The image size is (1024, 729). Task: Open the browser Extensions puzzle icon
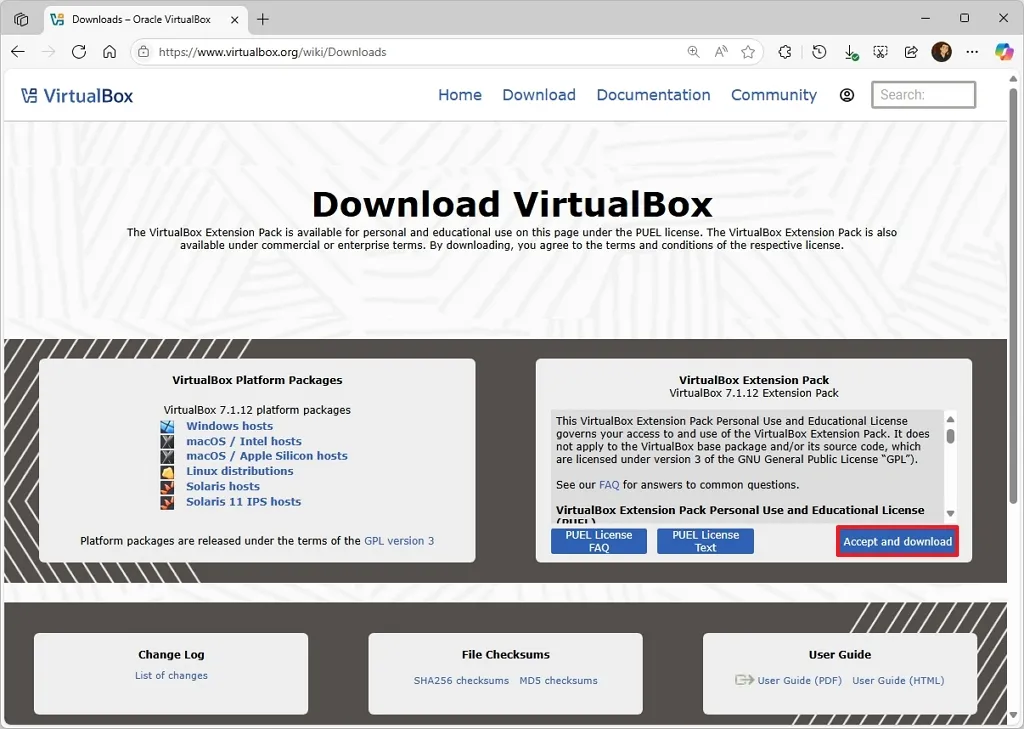(785, 52)
